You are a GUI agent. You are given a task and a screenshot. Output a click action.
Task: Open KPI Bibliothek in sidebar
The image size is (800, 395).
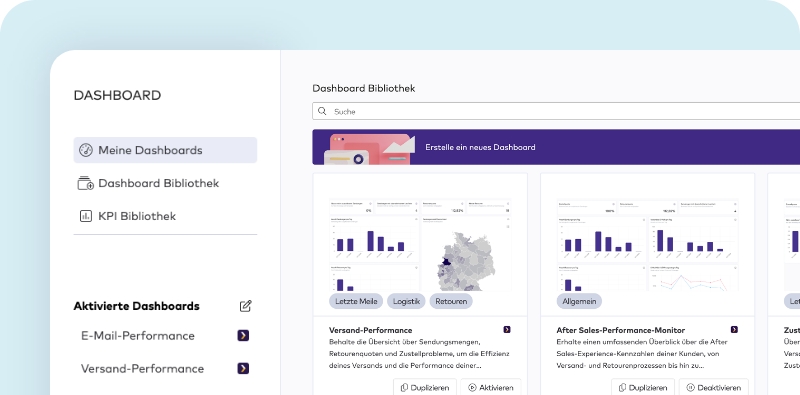[x=127, y=216]
